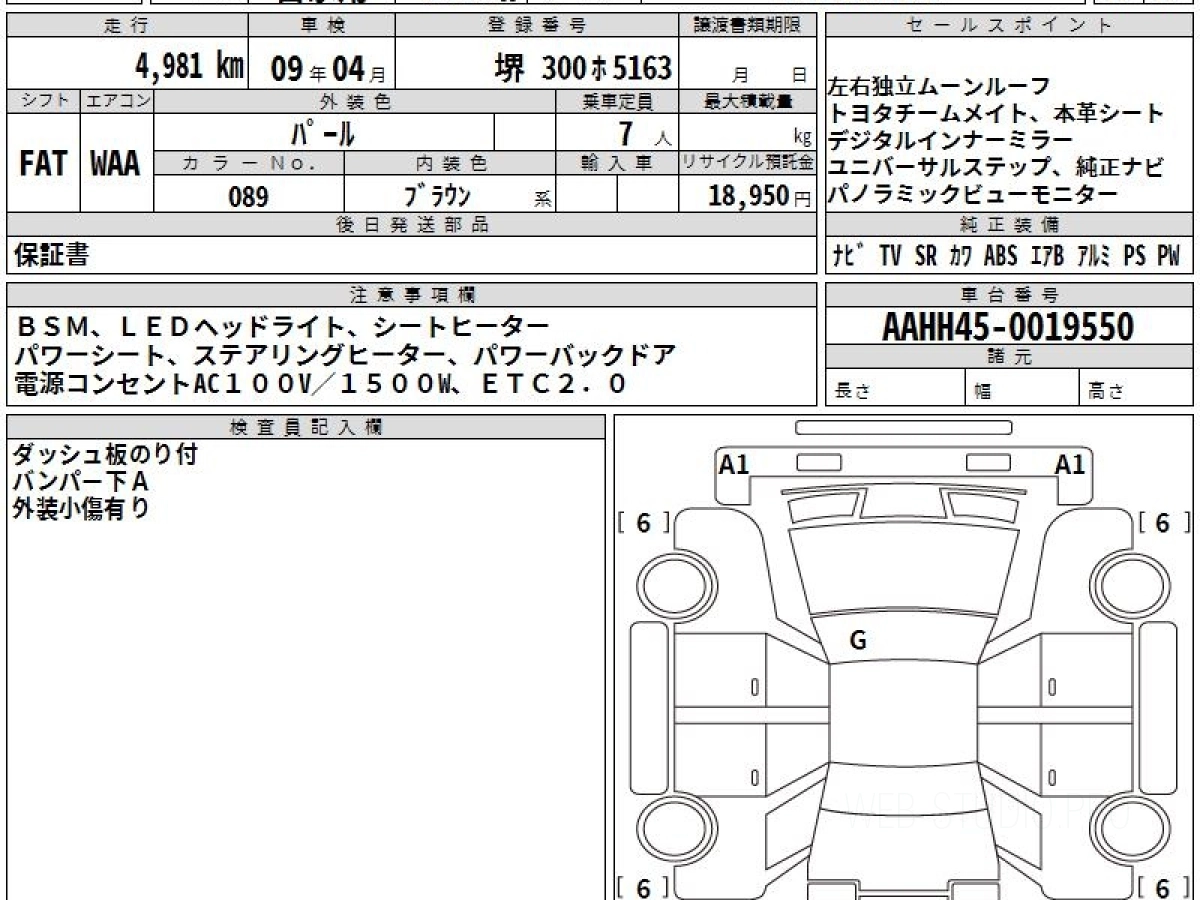Select the PS equipment code
The width and height of the screenshot is (1200, 900).
click(1135, 256)
